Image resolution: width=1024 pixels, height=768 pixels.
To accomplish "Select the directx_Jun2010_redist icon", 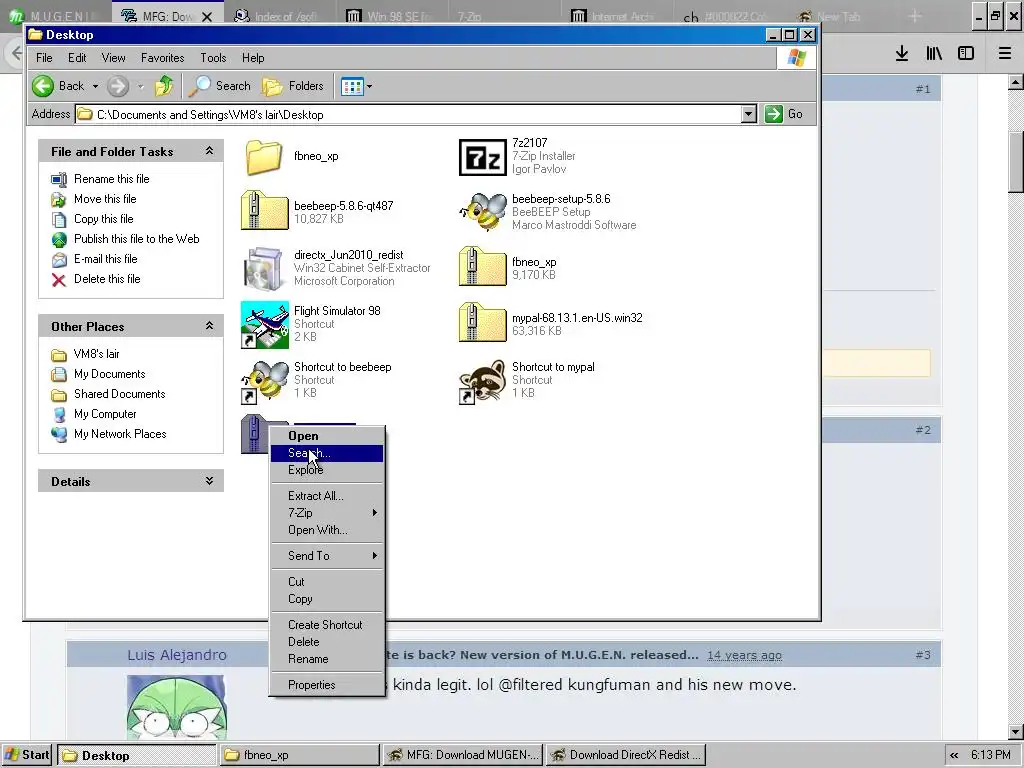I will tap(264, 268).
